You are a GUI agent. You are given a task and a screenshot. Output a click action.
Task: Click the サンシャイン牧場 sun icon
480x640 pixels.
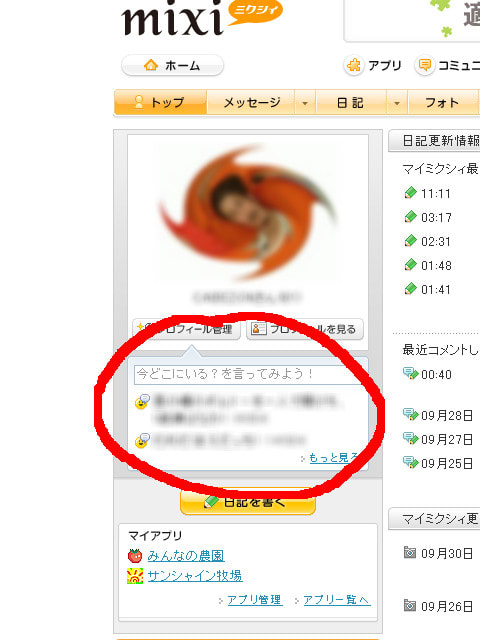tap(135, 576)
